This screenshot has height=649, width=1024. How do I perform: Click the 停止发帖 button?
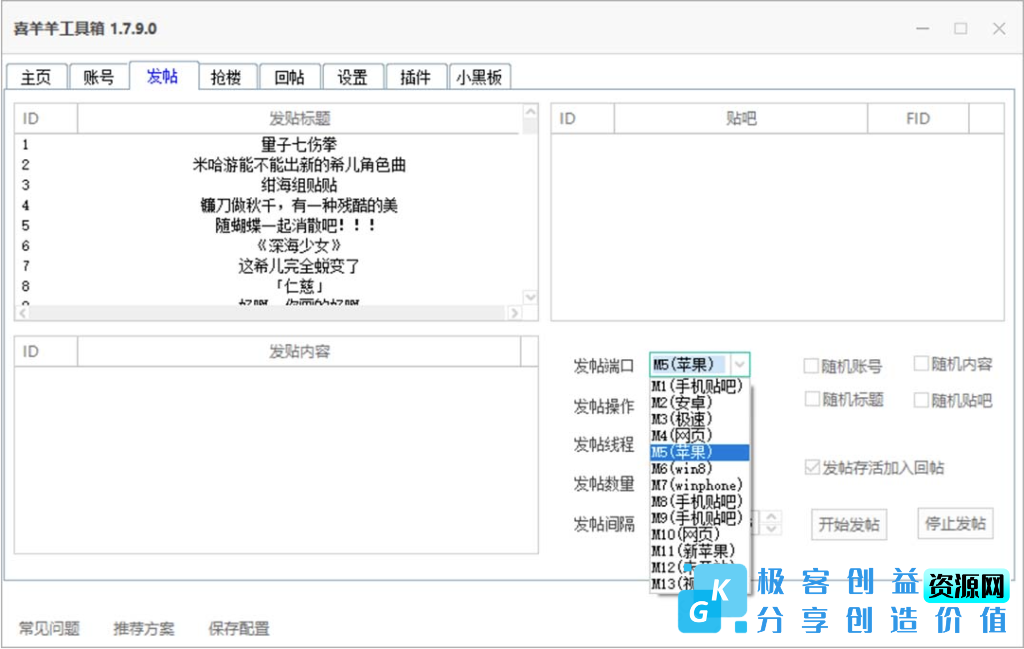click(955, 523)
